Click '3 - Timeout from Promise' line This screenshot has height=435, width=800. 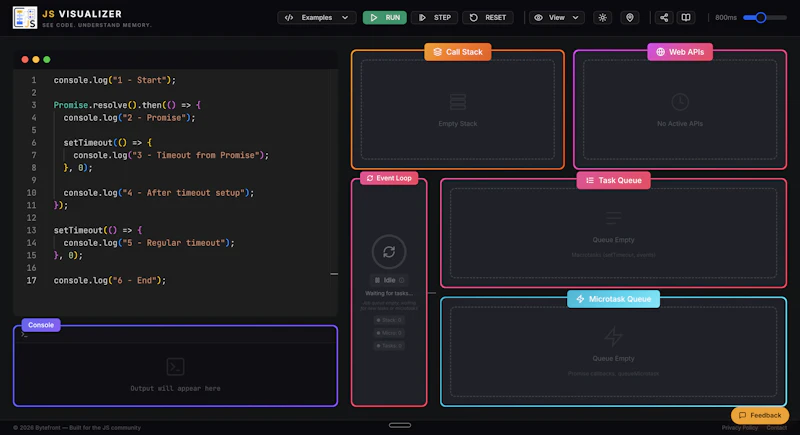[171, 155]
